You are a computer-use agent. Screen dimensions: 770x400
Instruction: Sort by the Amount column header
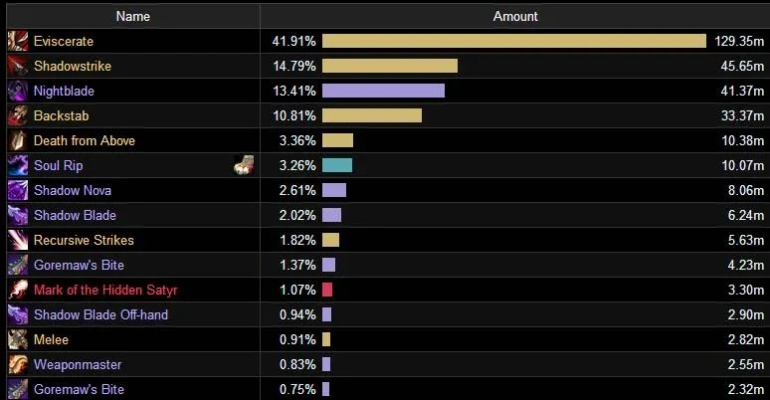click(x=515, y=16)
